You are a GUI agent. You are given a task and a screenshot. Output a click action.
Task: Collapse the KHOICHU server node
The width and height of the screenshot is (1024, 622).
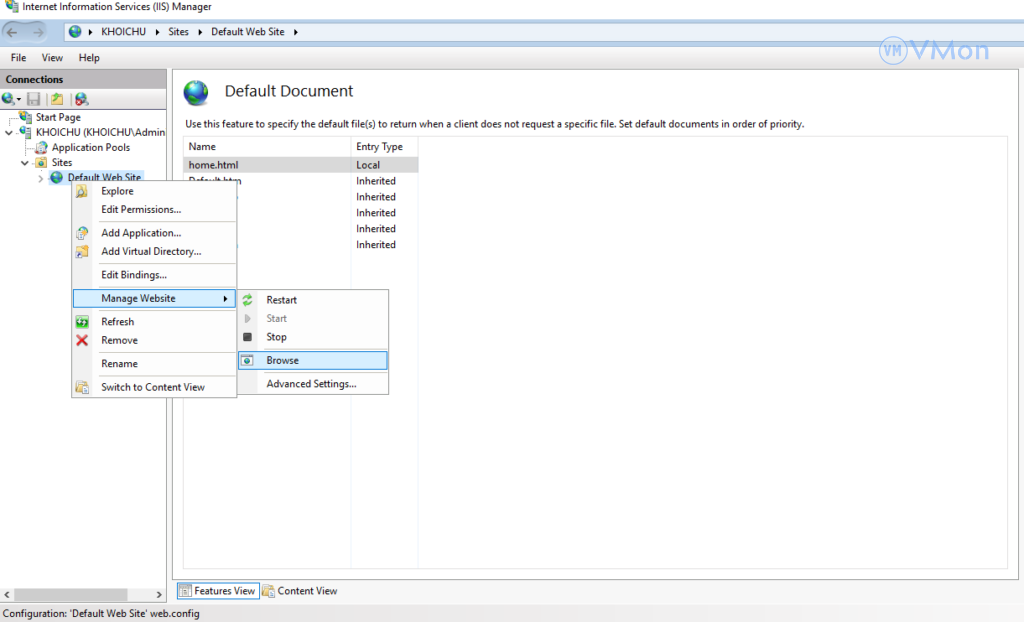click(x=10, y=132)
